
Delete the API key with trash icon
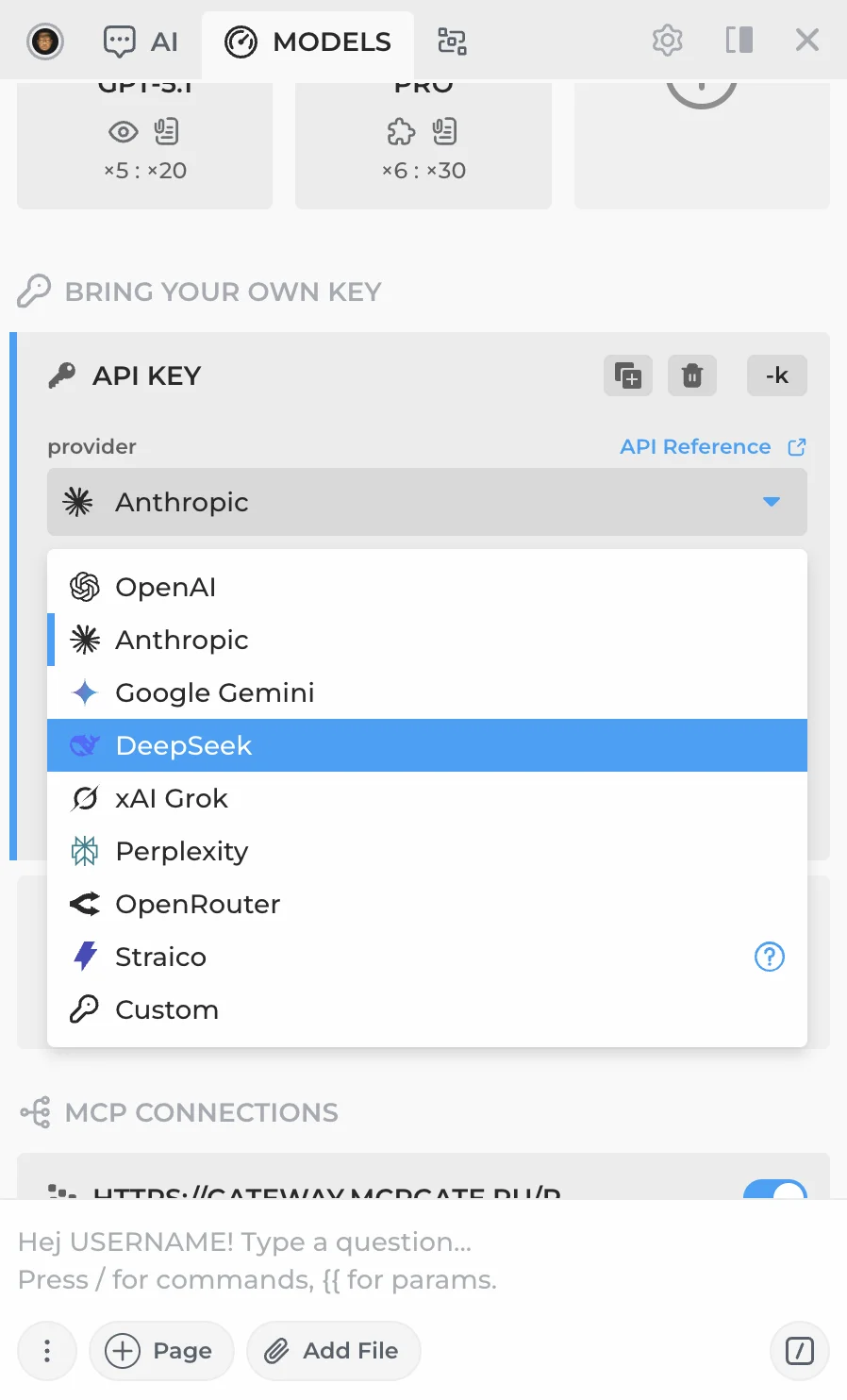[692, 375]
